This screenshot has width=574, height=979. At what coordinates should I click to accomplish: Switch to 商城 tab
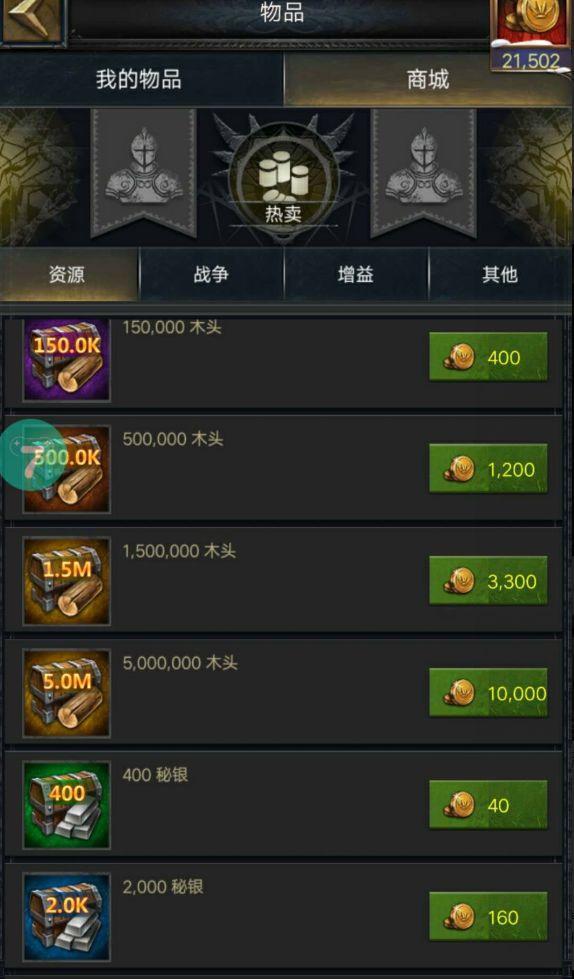[x=428, y=79]
